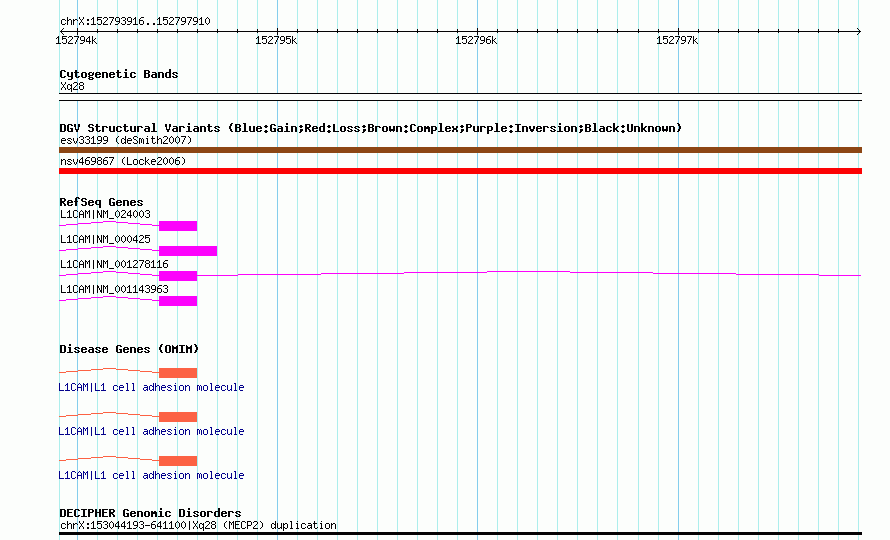Click the third orange OMIM disease gene block

click(178, 461)
